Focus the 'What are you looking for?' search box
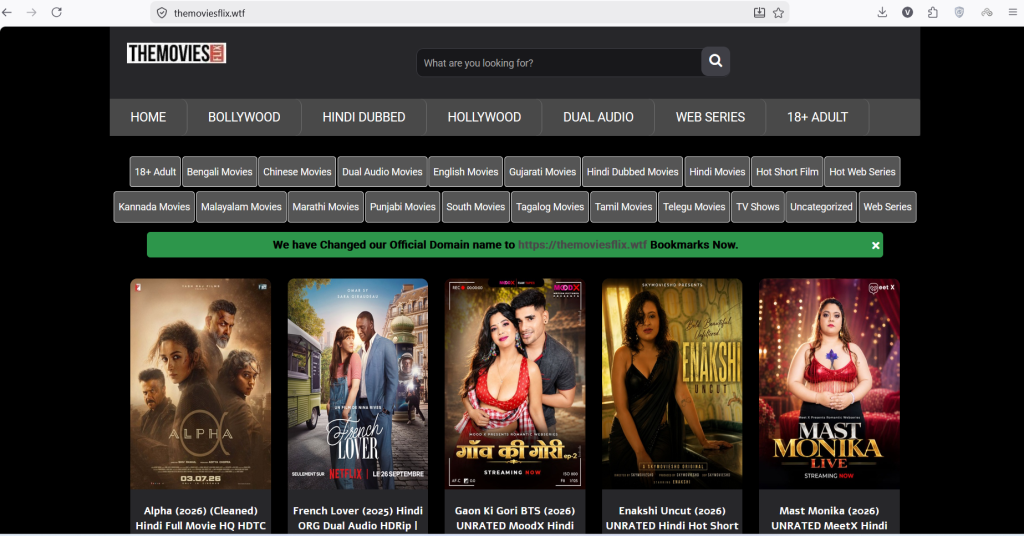Viewport: 1024px width, 536px height. 559,63
